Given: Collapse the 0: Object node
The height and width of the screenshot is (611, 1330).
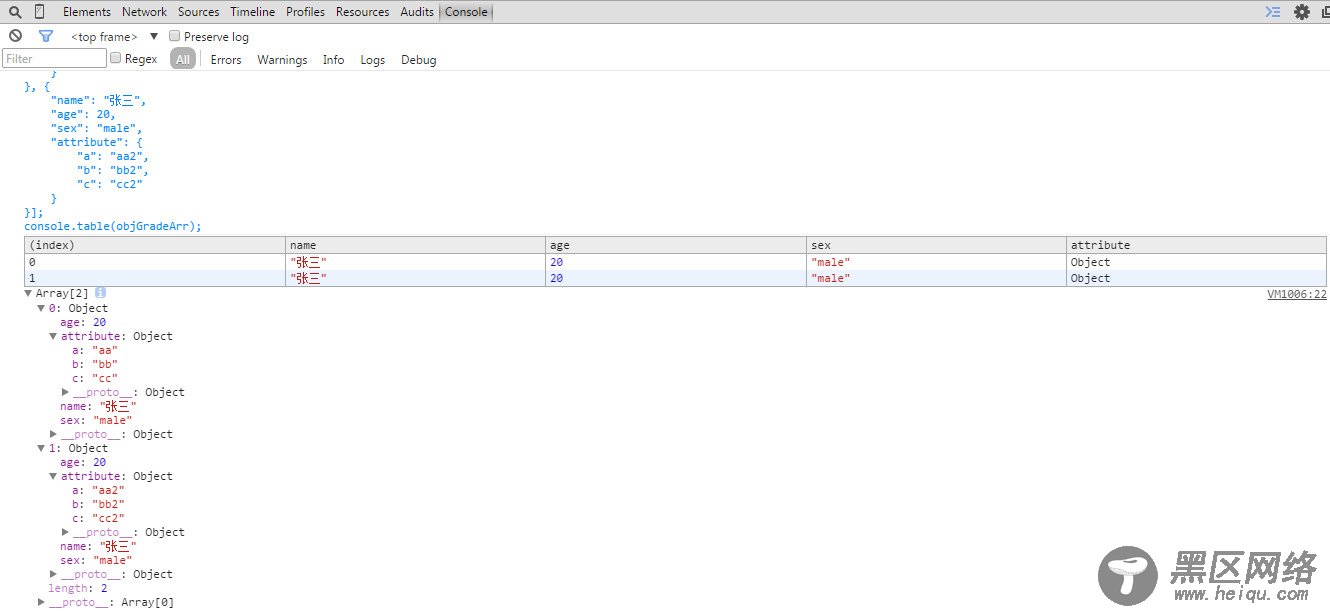Looking at the screenshot, I should 41,308.
